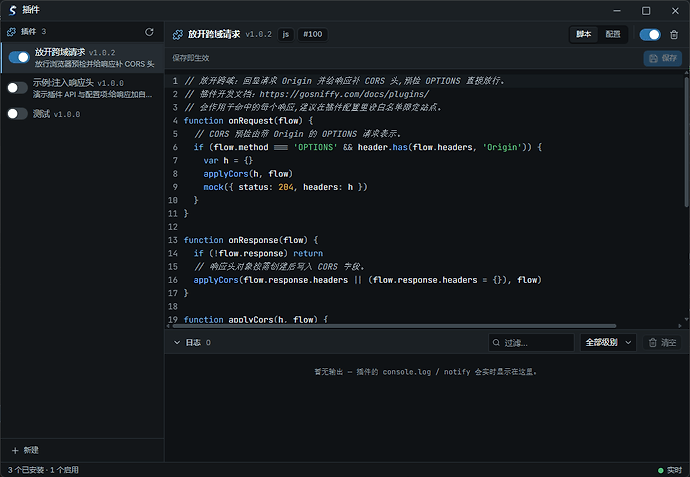Click the 放开跨域请求 title in editor header

click(x=214, y=34)
